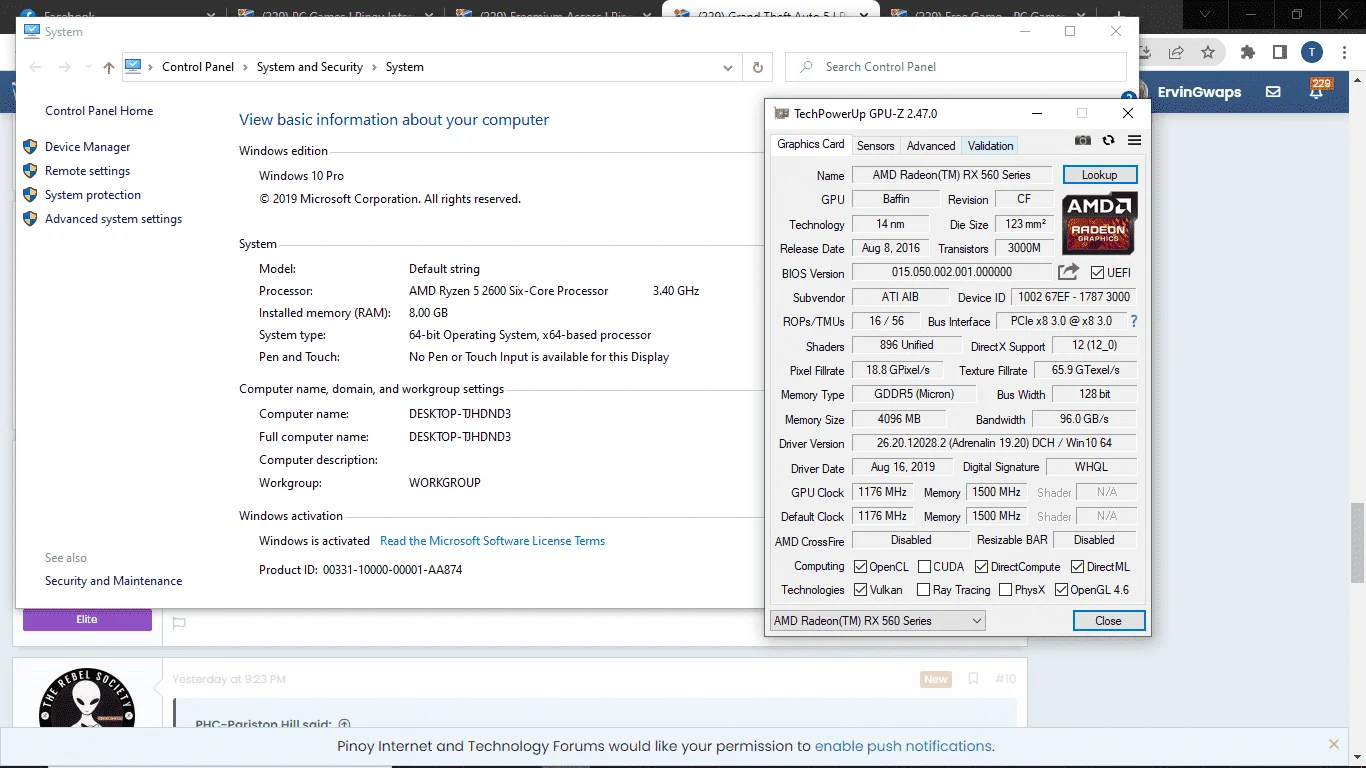Open the AMD Radeon RX 560 Series GPU selector
The image size is (1366, 768).
tap(877, 621)
